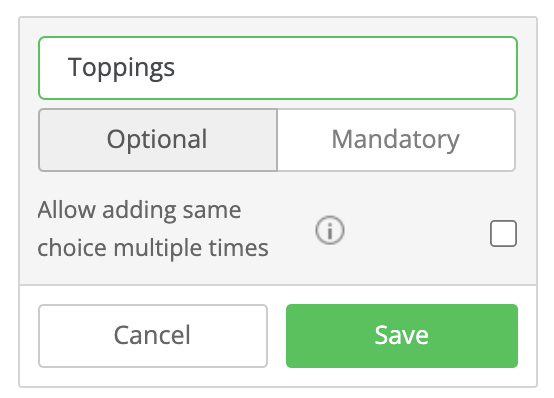Click the Allow adding same choice label text
This screenshot has width=554, height=398.
(x=153, y=229)
